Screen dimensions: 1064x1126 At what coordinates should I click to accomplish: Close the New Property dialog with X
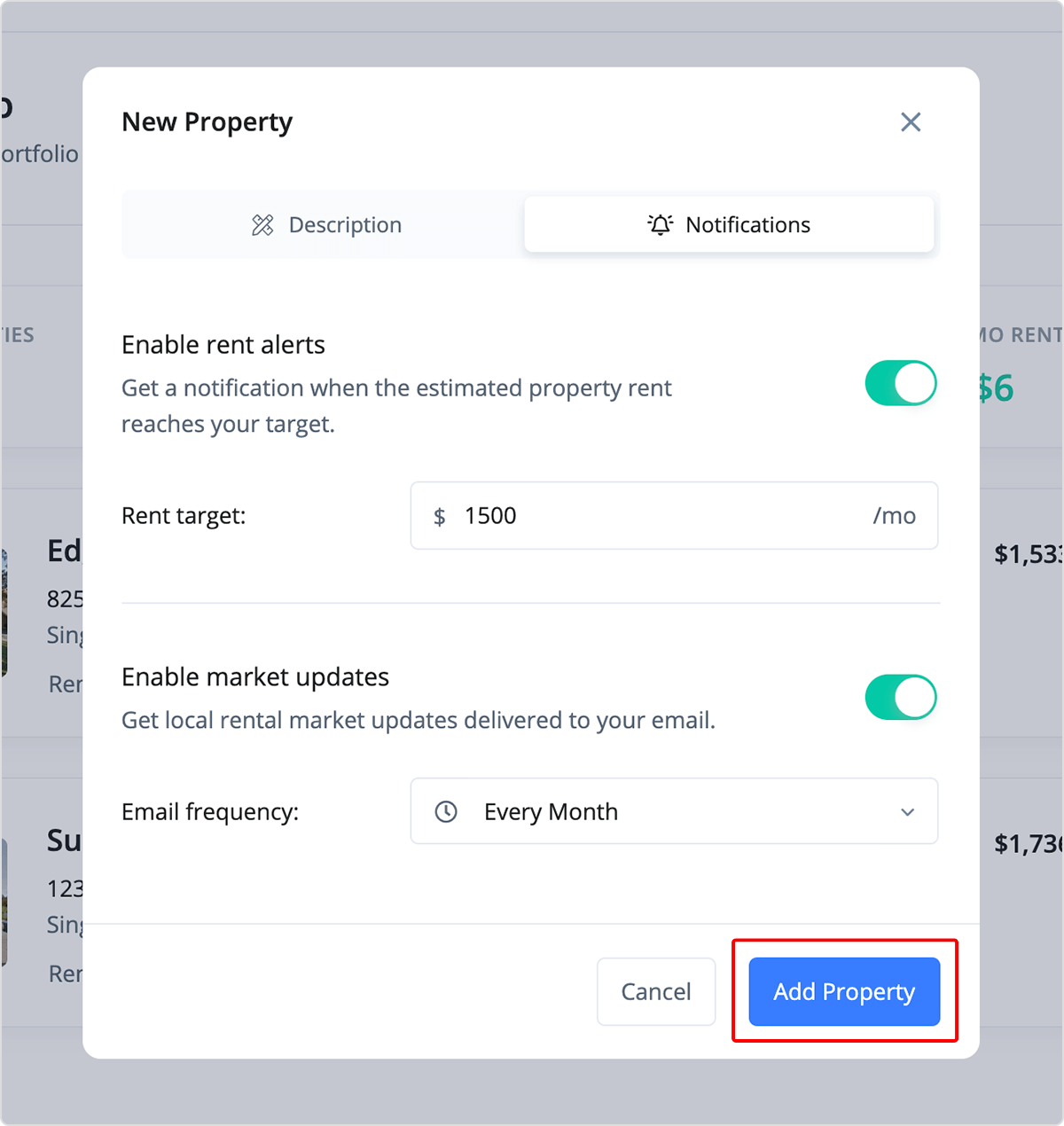point(911,122)
